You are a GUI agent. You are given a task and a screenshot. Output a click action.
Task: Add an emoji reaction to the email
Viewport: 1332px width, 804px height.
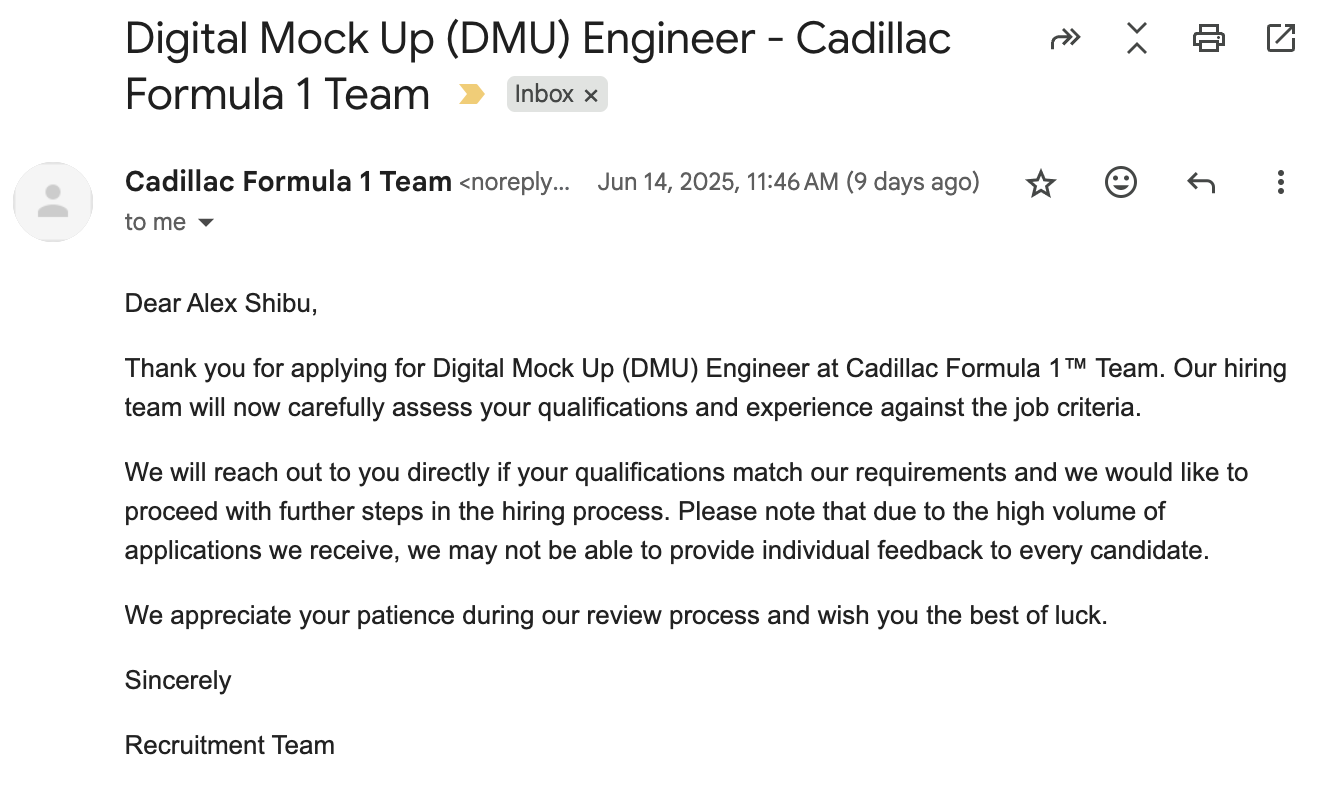pyautogui.click(x=1121, y=182)
